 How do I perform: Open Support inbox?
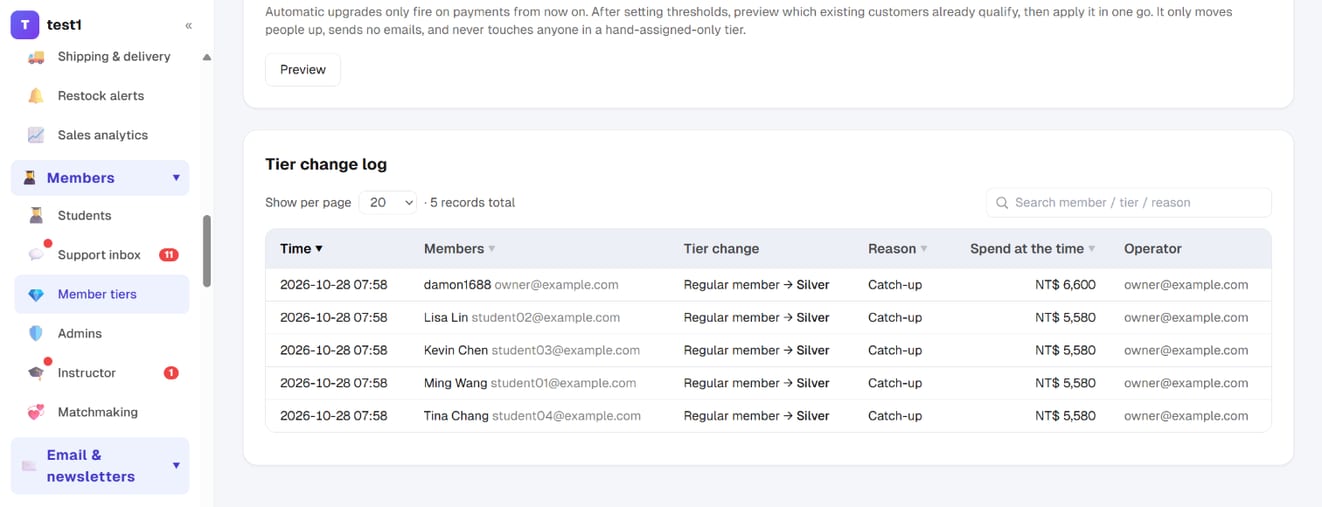[x=99, y=255]
